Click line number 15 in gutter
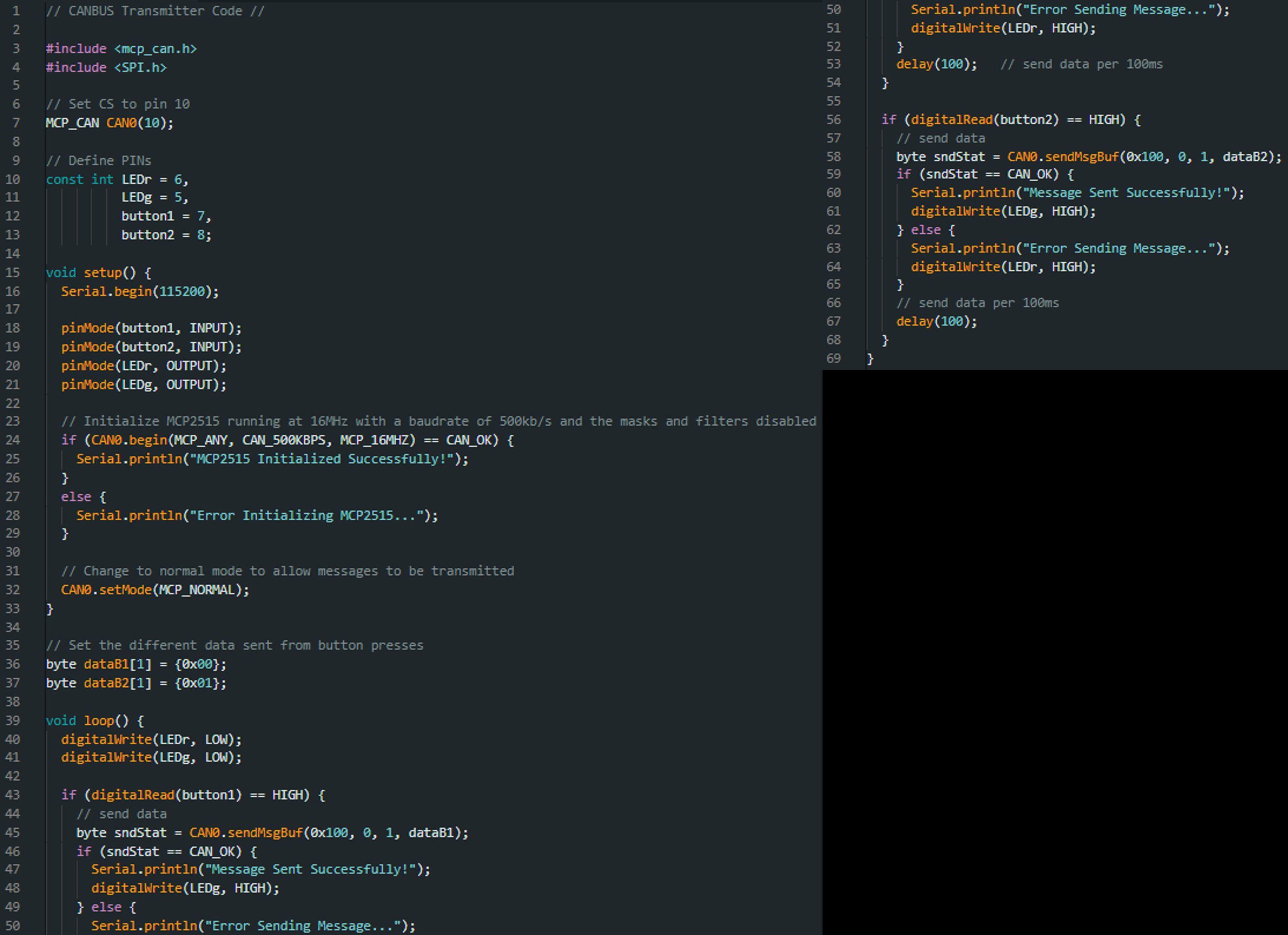 click(13, 273)
